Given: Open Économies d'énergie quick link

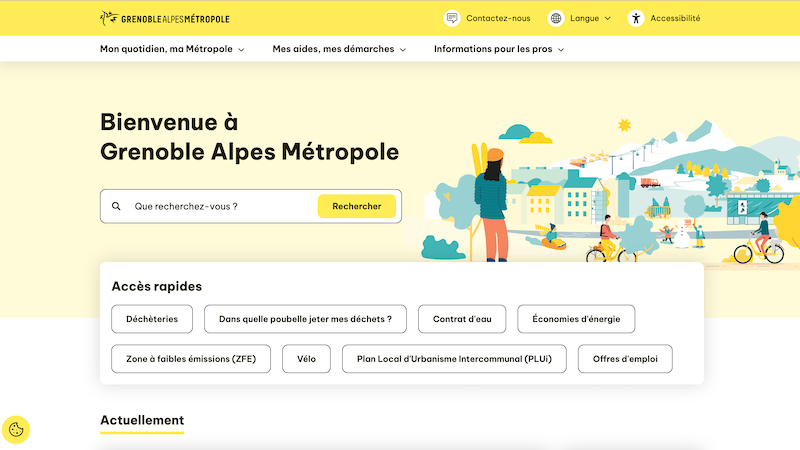Looking at the screenshot, I should (576, 319).
